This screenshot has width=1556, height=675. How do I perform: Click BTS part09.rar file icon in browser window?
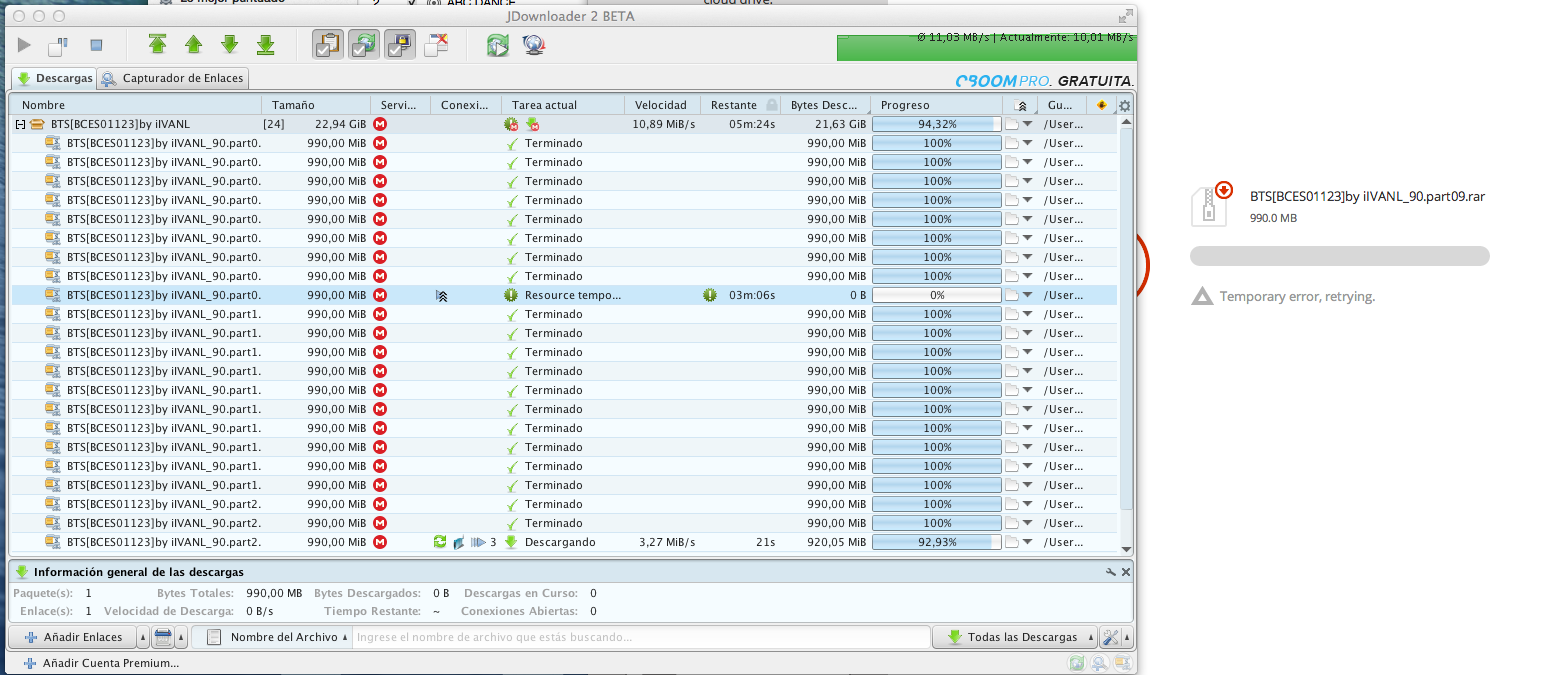[x=1210, y=203]
